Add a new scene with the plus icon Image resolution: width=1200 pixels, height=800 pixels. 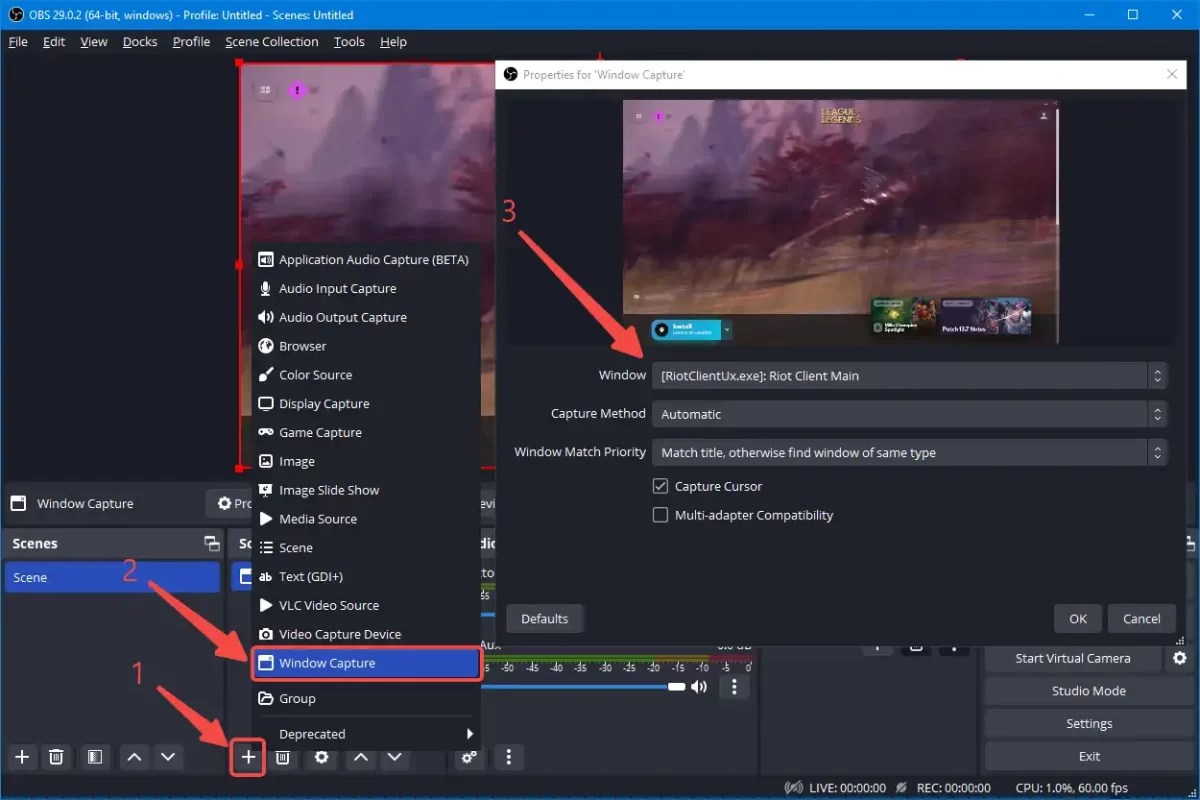[x=22, y=757]
